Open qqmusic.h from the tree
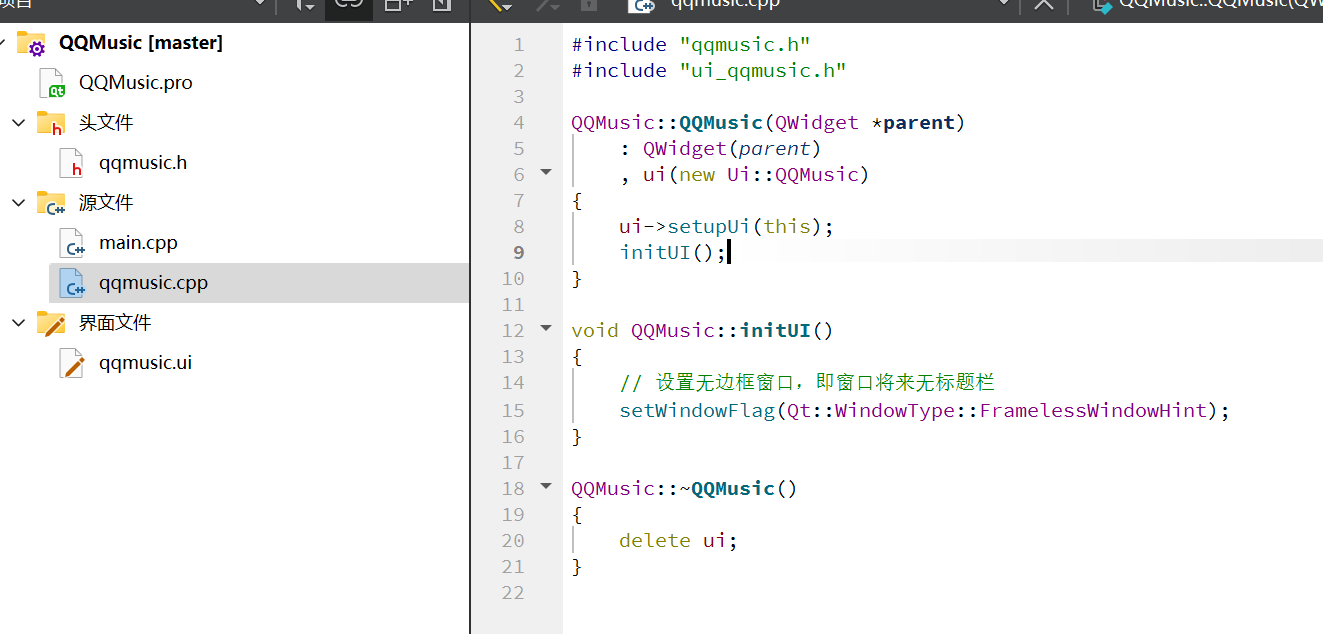This screenshot has width=1323, height=634. (x=143, y=163)
